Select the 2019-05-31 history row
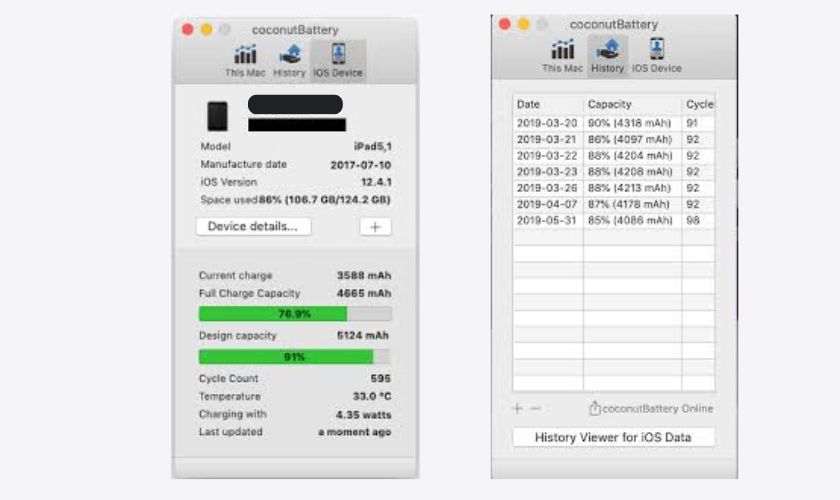The width and height of the screenshot is (840, 500). (613, 220)
